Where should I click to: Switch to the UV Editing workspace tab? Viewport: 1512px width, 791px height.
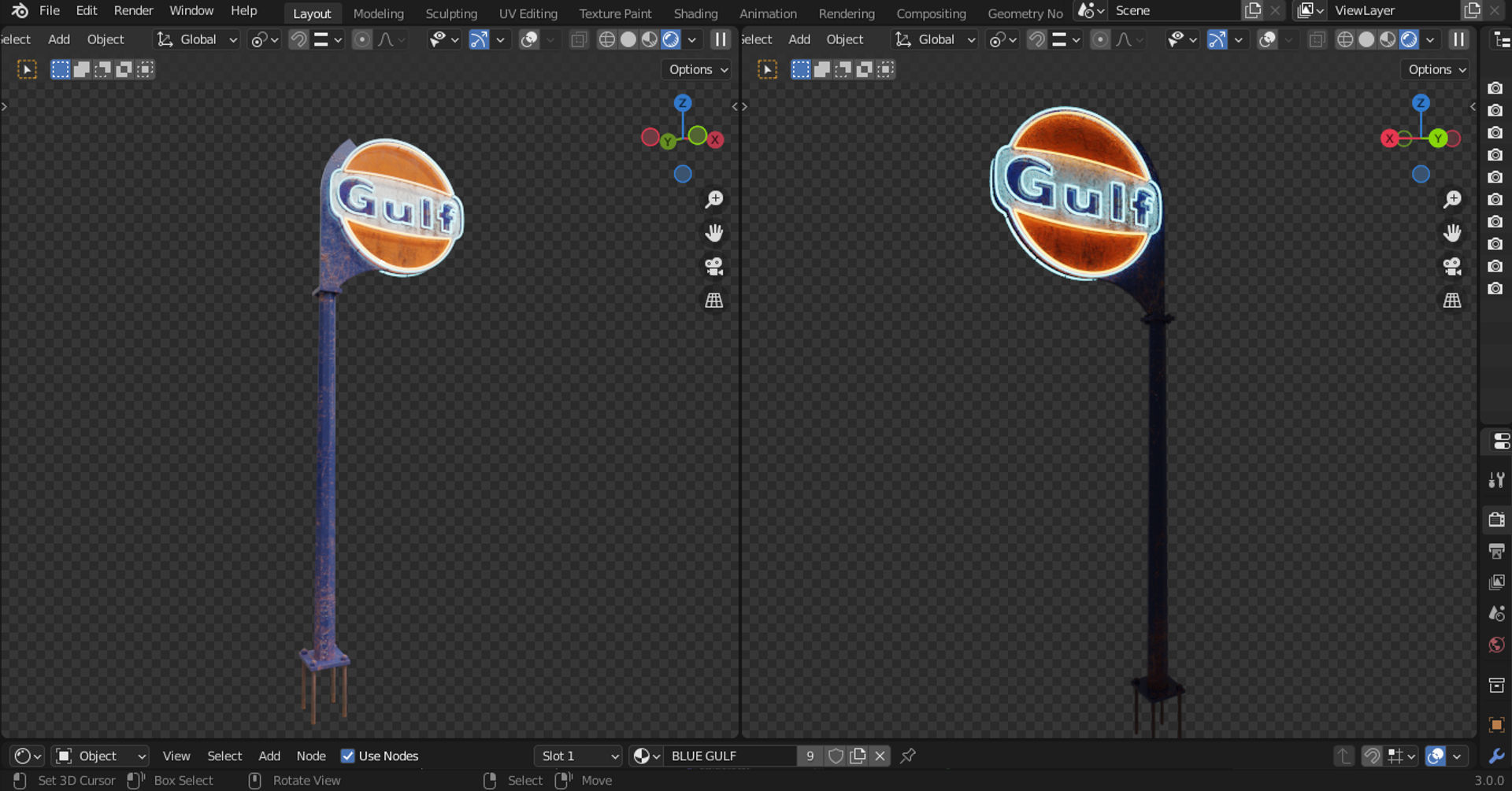528,13
